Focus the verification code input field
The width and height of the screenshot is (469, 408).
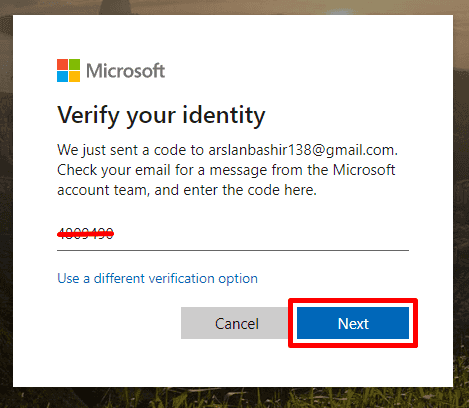(233, 234)
